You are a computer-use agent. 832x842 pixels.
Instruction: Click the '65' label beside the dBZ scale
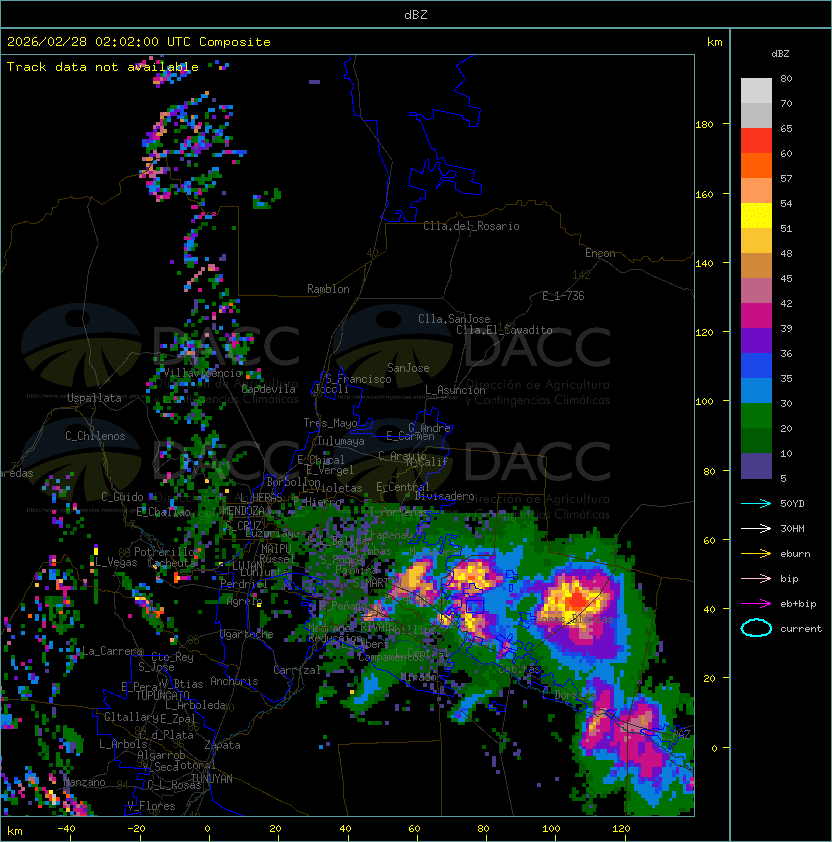[x=786, y=128]
